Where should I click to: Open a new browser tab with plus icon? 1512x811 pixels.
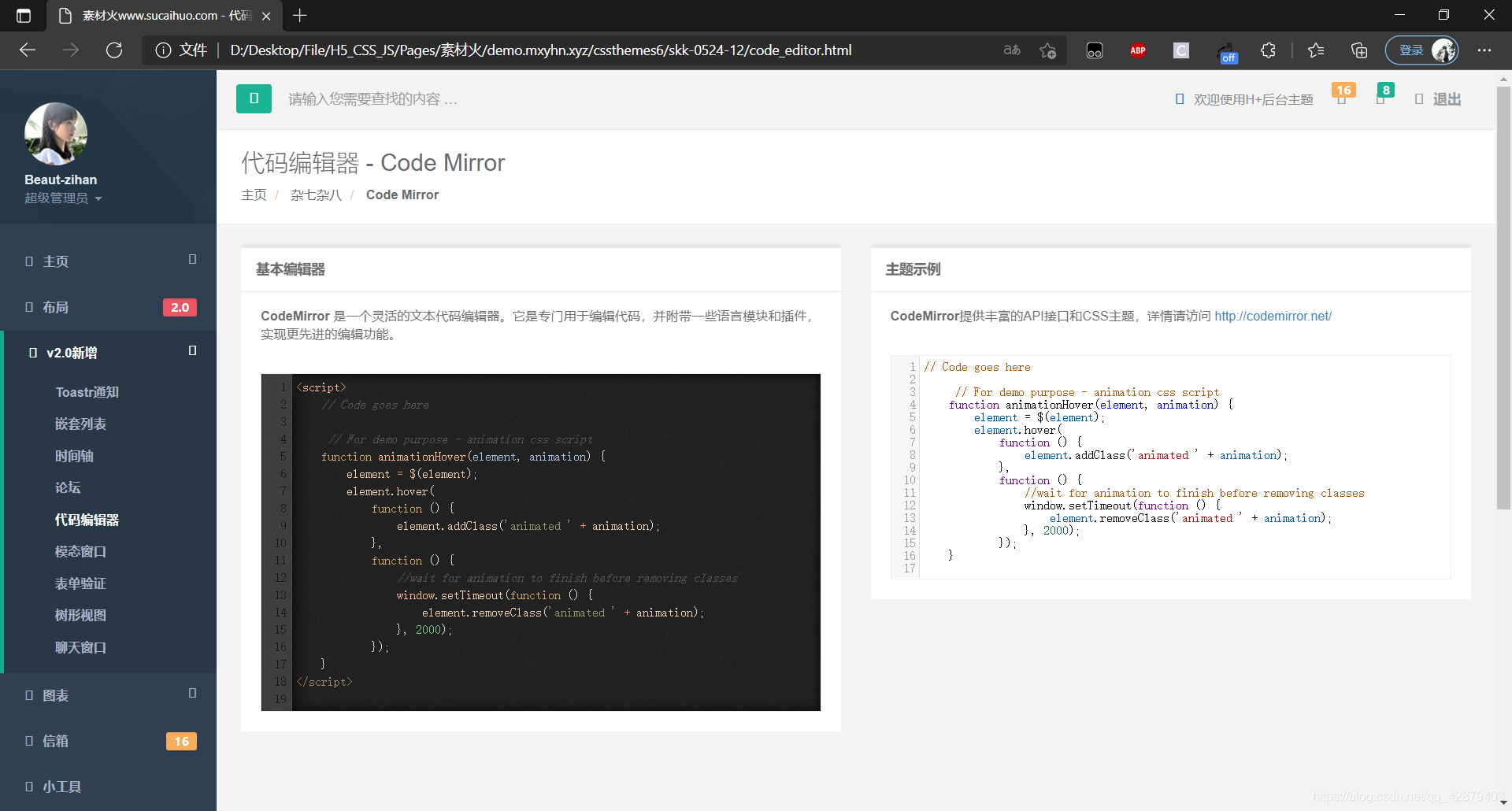(x=300, y=15)
